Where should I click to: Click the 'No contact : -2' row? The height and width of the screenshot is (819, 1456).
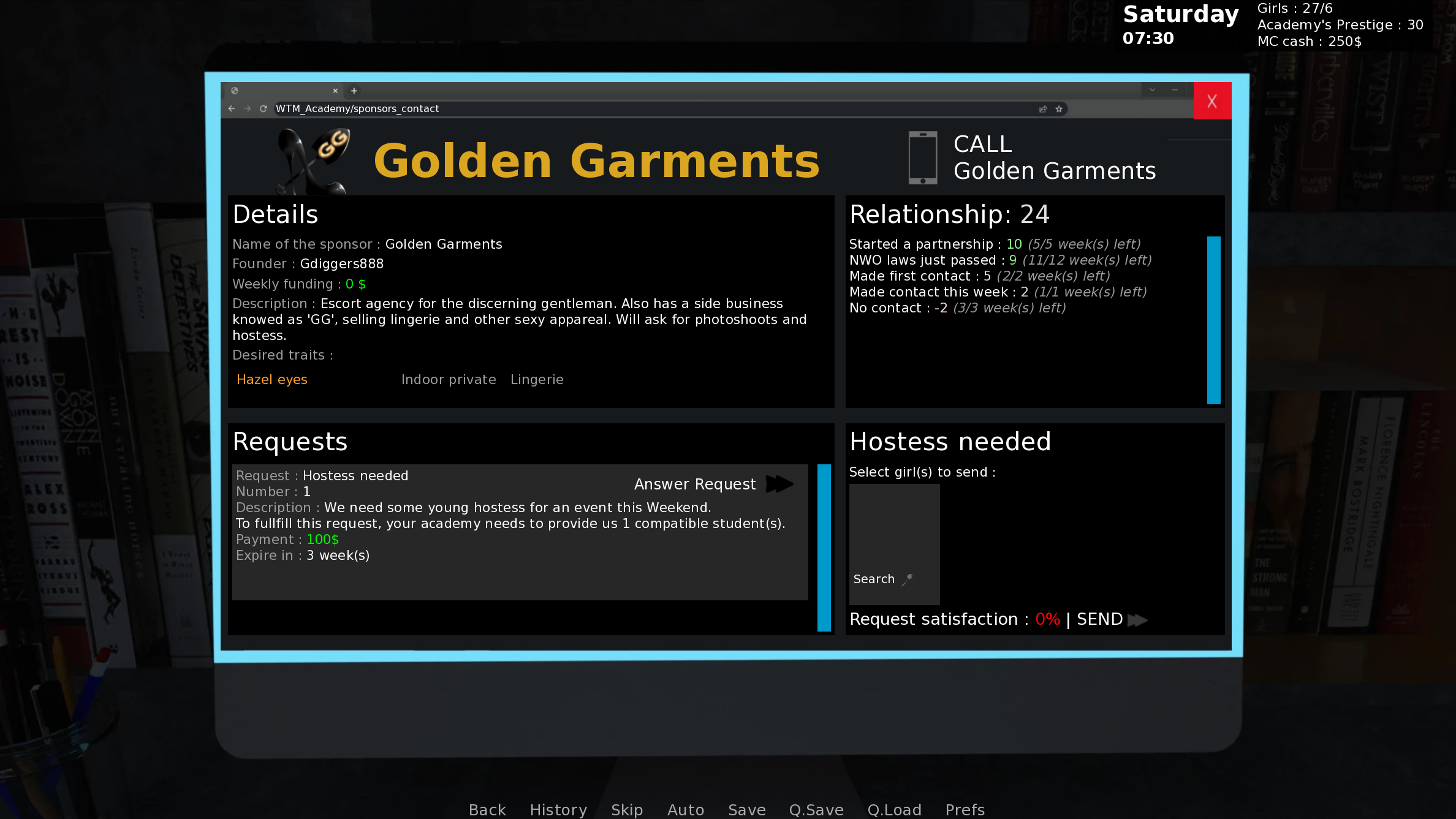point(957,308)
